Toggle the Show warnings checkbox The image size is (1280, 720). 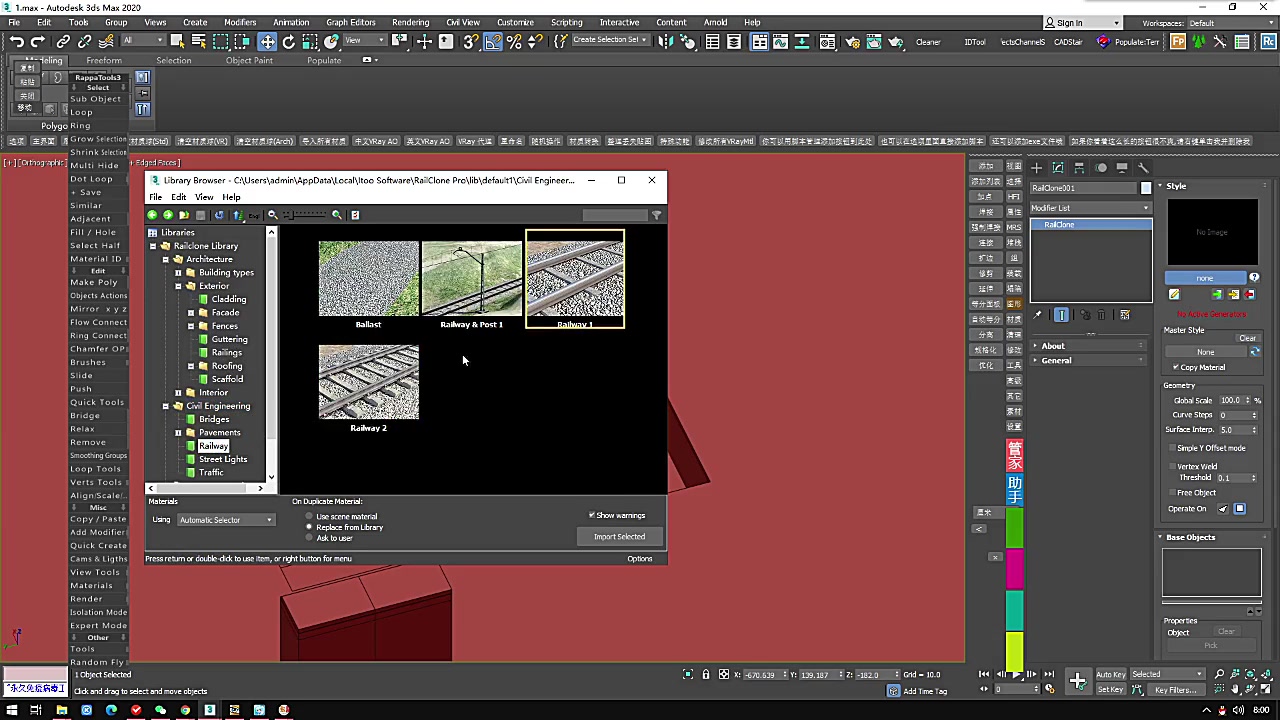pyautogui.click(x=592, y=515)
